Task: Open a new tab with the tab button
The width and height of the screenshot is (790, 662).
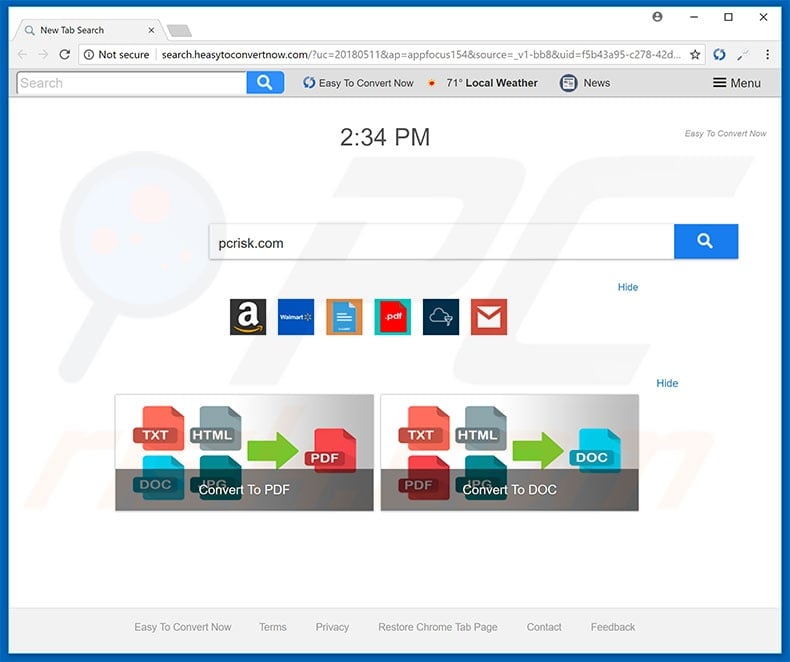Action: pos(179,31)
